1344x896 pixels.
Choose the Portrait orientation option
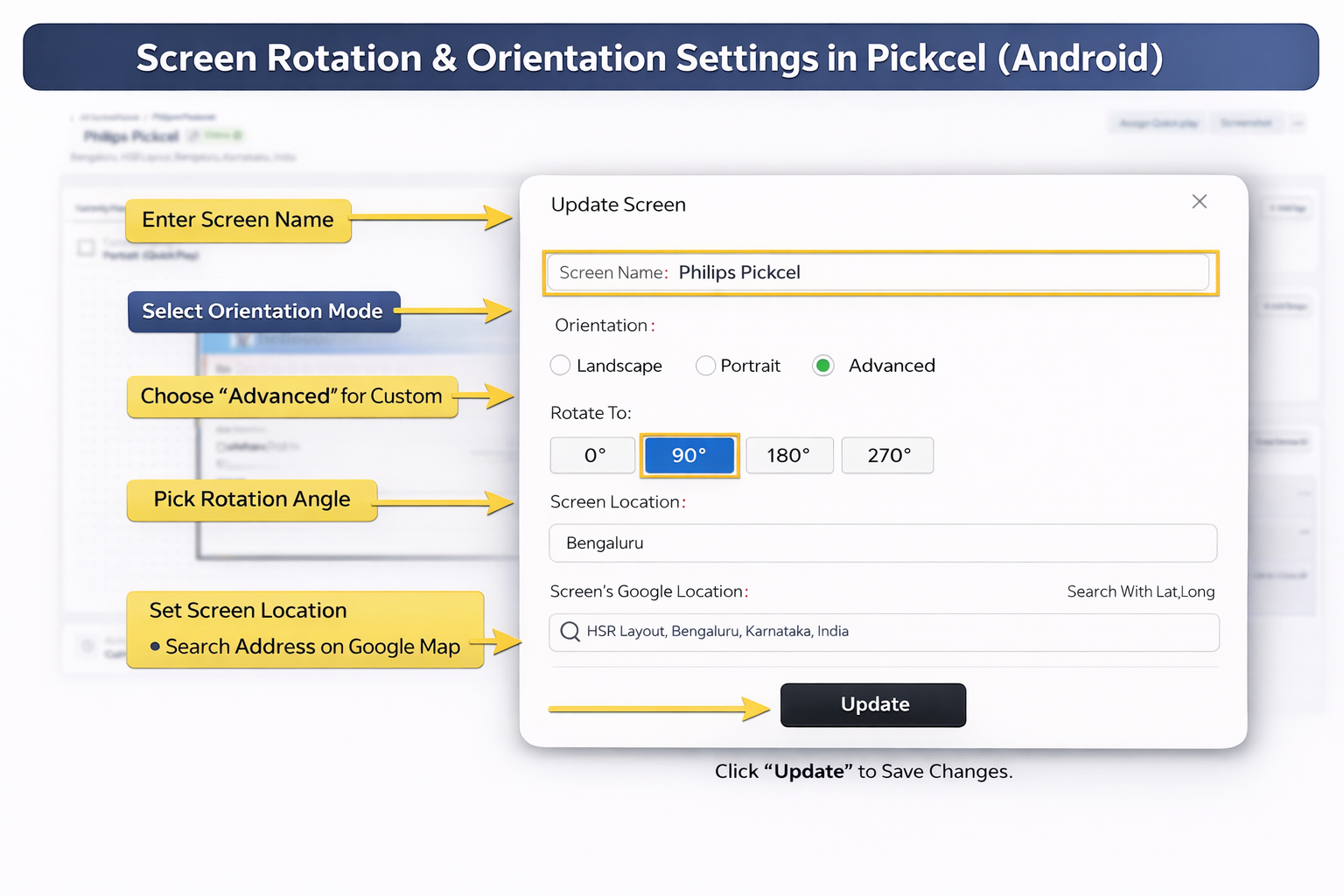[x=705, y=366]
